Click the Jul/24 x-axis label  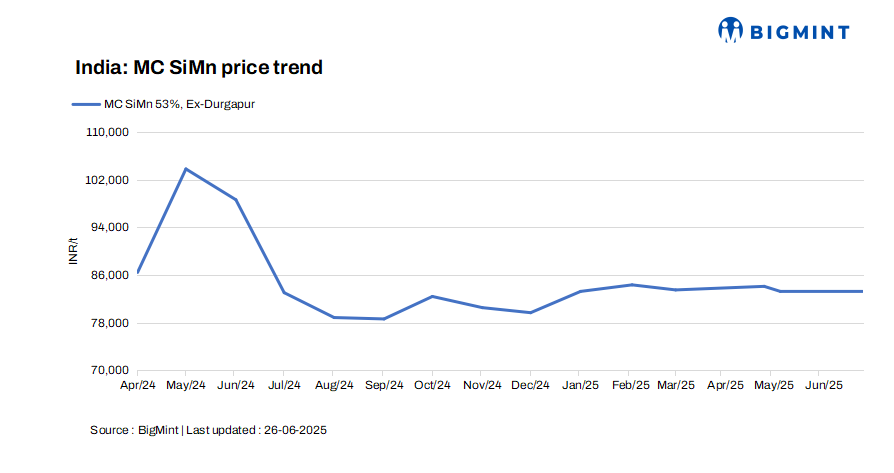click(285, 385)
